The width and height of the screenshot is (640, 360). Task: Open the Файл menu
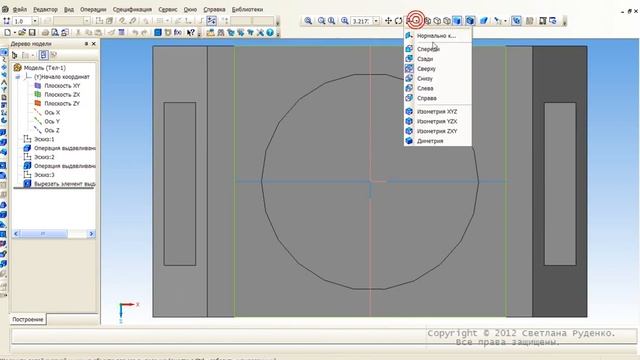(19, 9)
